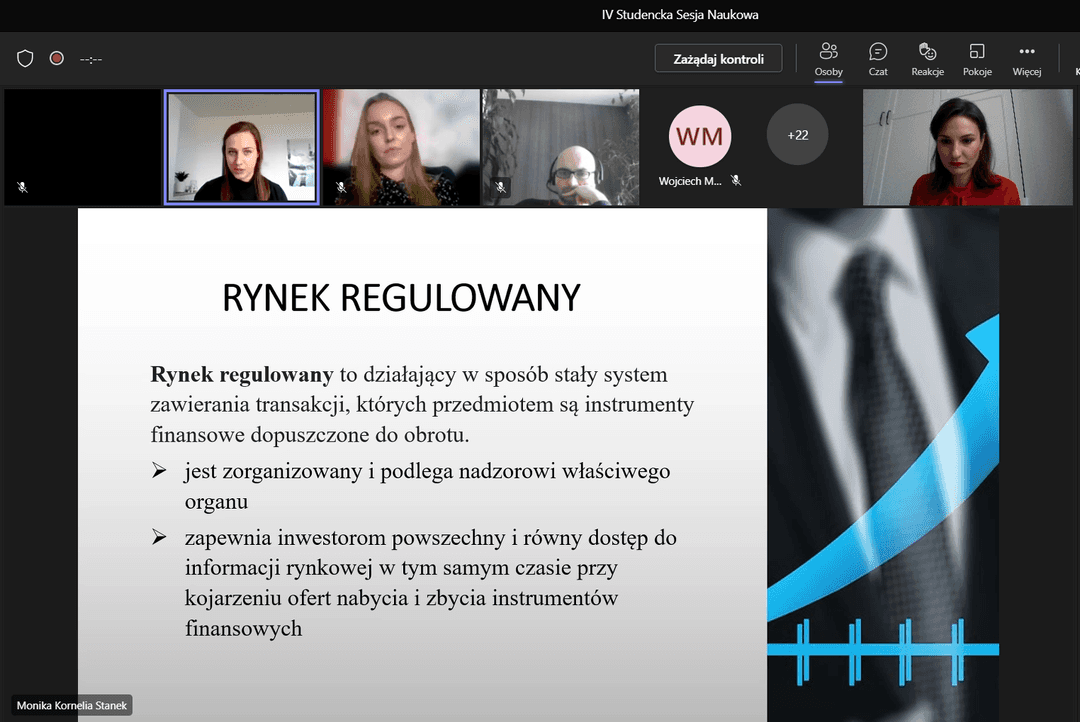Click the meeting timer display
The height and width of the screenshot is (722, 1080).
91,60
